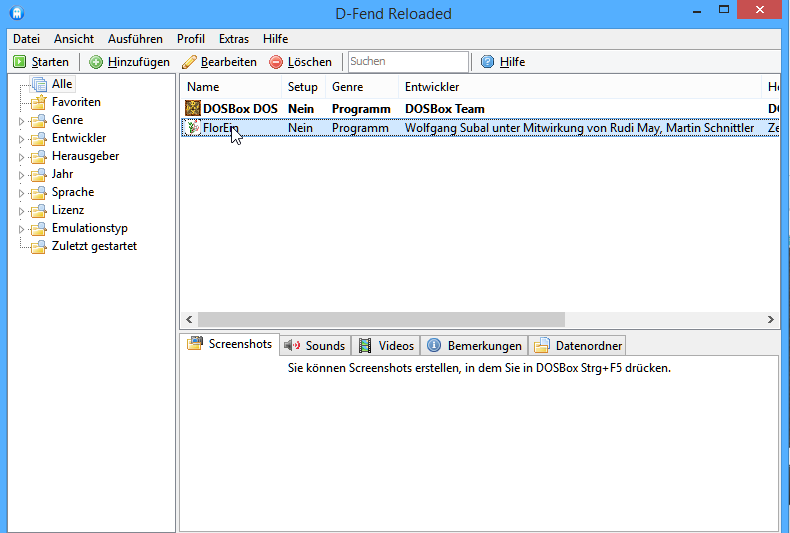Expand the Lizenz tree node
This screenshot has width=790, height=533.
pyautogui.click(x=21, y=212)
